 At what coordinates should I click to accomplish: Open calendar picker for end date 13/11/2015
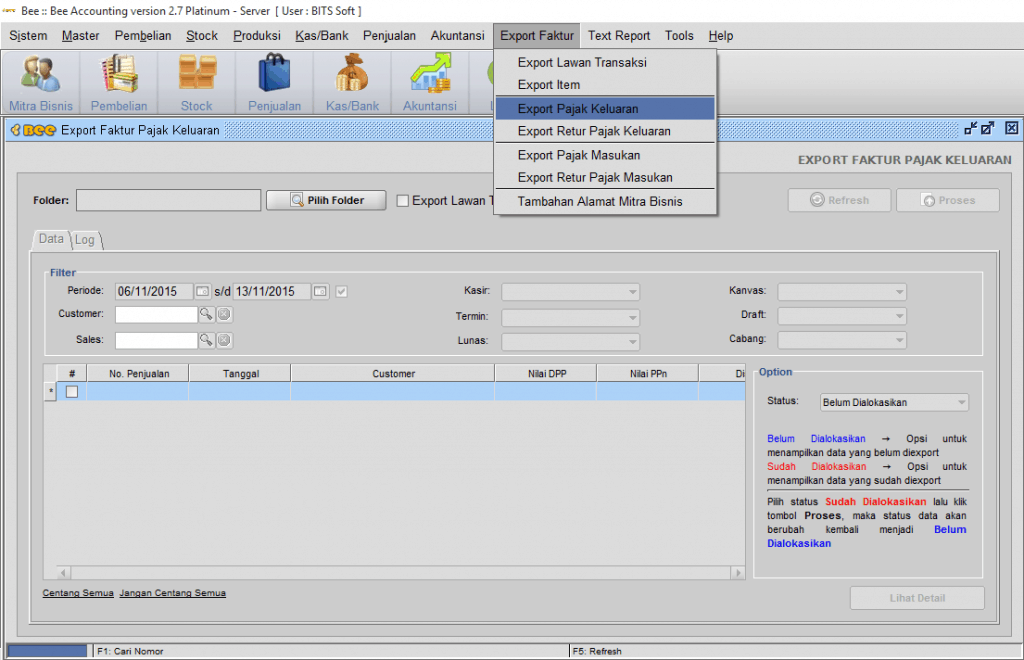[x=320, y=291]
